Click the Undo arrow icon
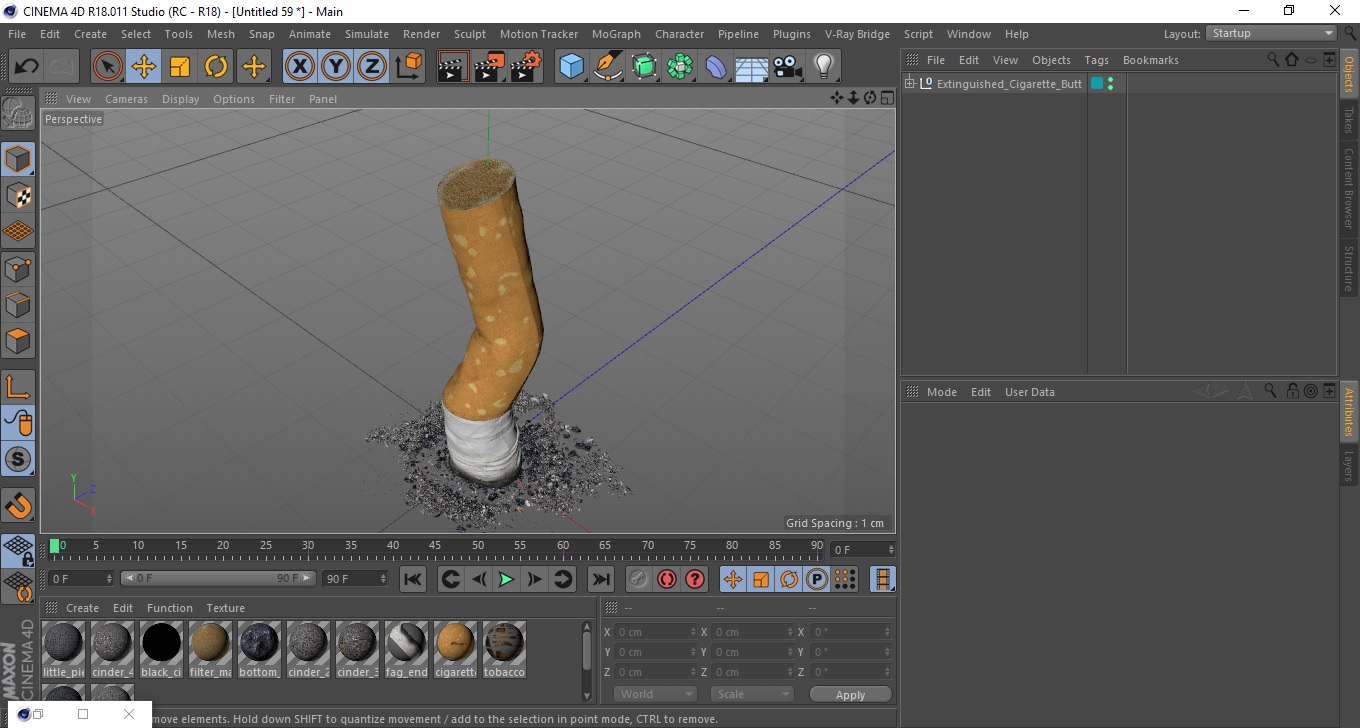Viewport: 1360px width, 728px height. 26,67
